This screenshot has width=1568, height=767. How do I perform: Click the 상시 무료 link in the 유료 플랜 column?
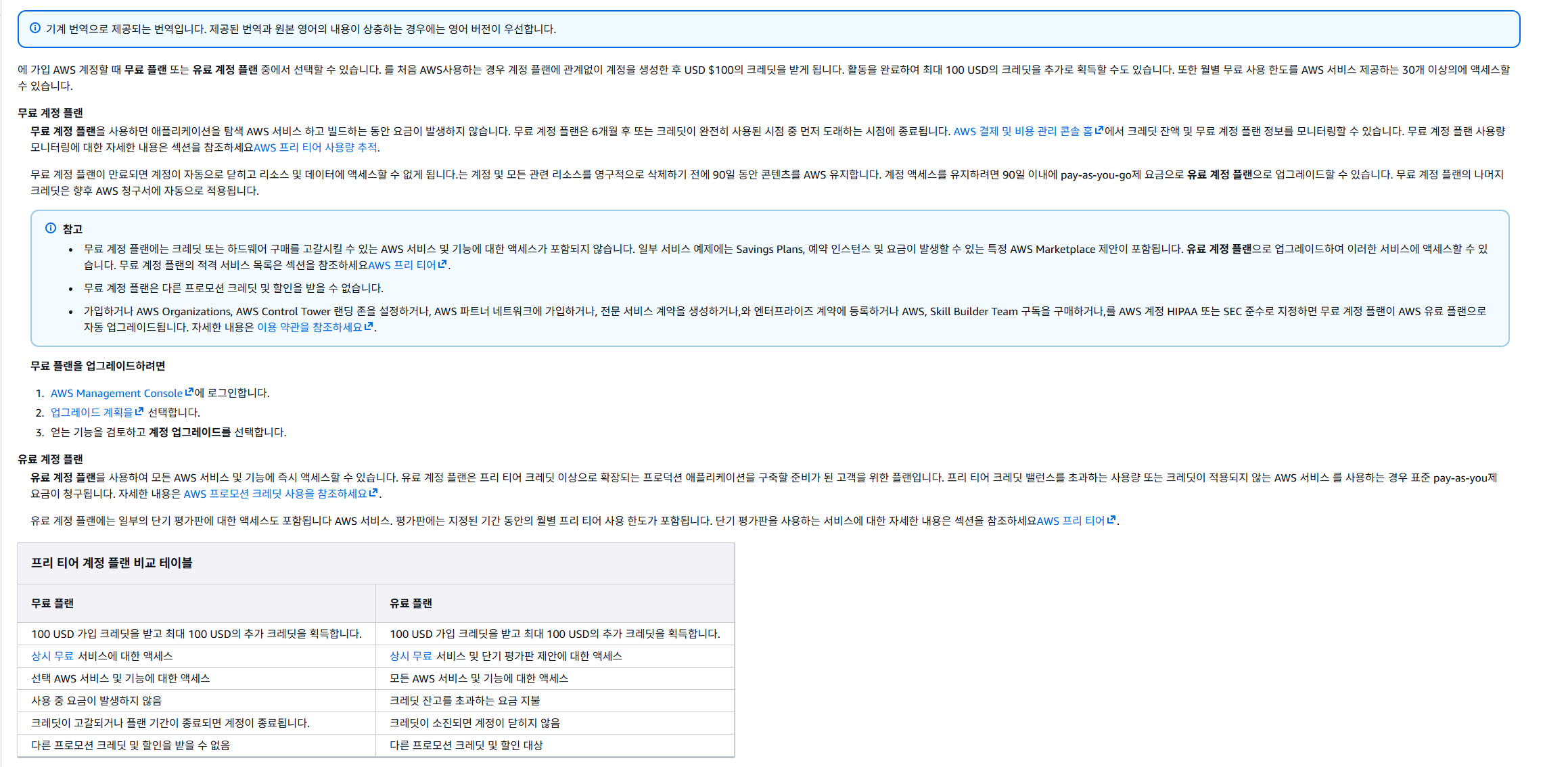coord(411,656)
